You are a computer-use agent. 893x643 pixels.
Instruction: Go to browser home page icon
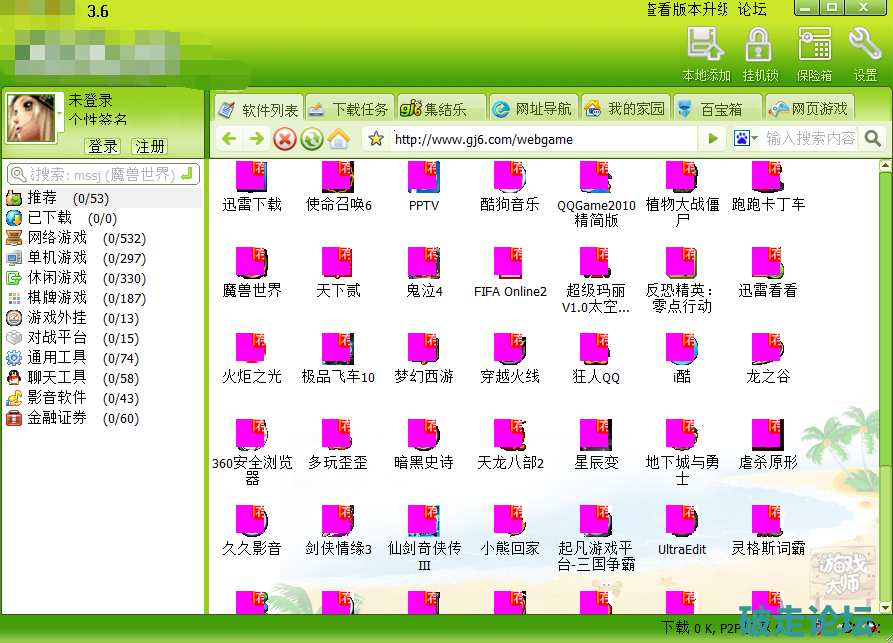click(x=339, y=139)
